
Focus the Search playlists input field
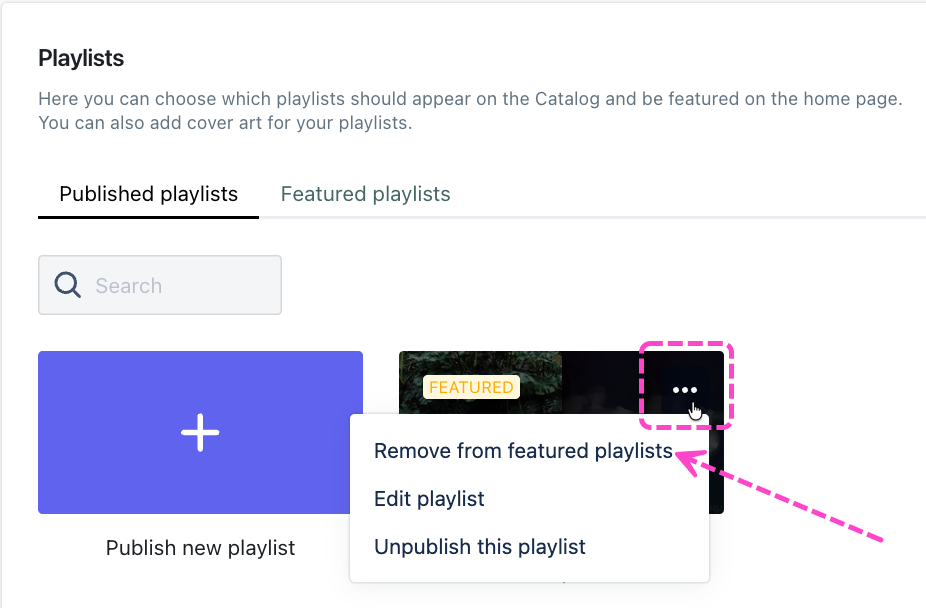(x=160, y=285)
